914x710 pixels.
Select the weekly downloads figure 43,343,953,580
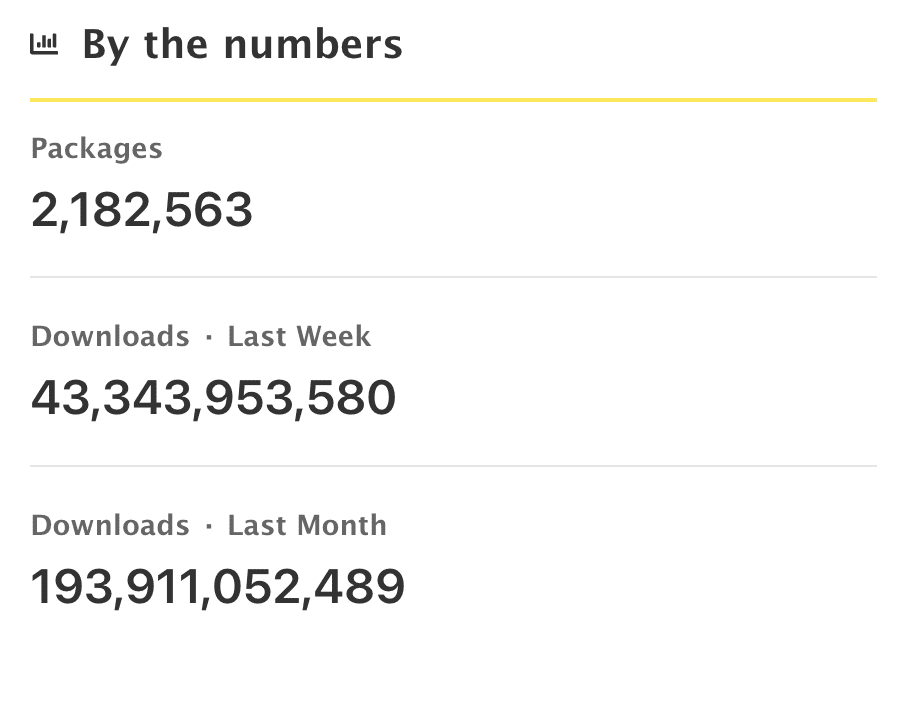point(213,399)
